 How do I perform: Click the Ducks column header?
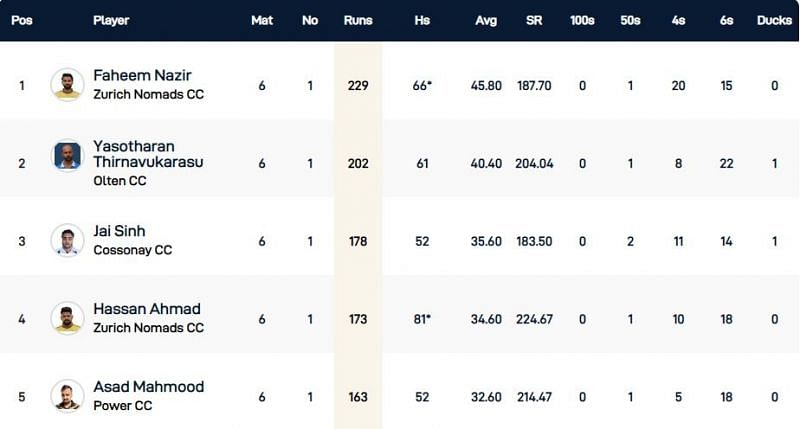774,20
